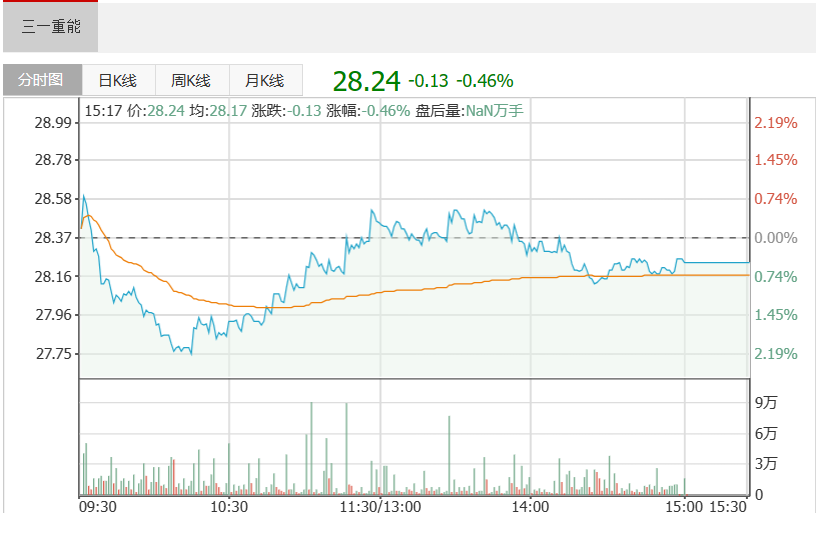Click the 28.37 baseline price label
823x553 pixels.
[54, 238]
